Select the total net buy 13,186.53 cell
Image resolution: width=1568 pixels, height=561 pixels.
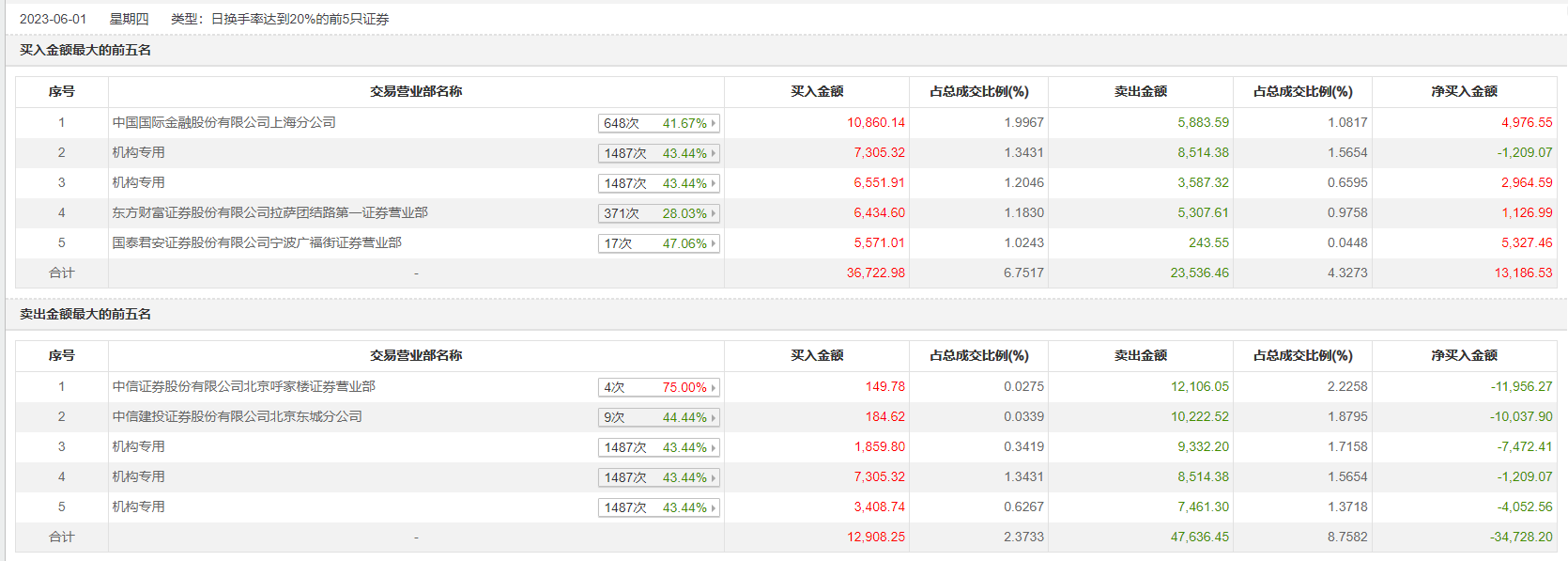click(x=1523, y=273)
